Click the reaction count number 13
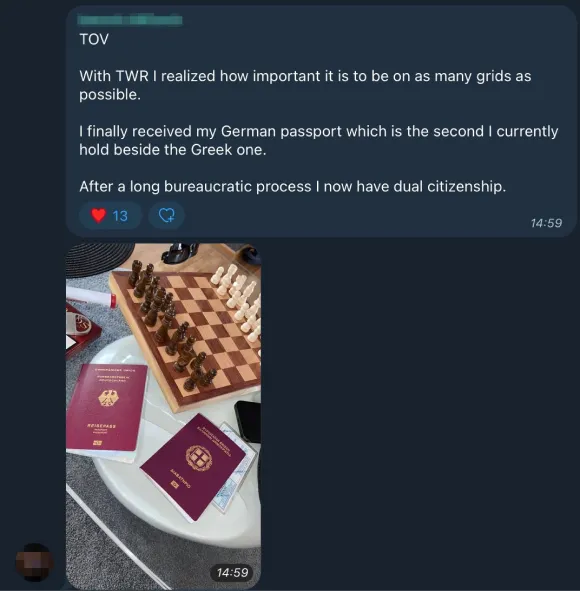This screenshot has width=580, height=591. 120,216
